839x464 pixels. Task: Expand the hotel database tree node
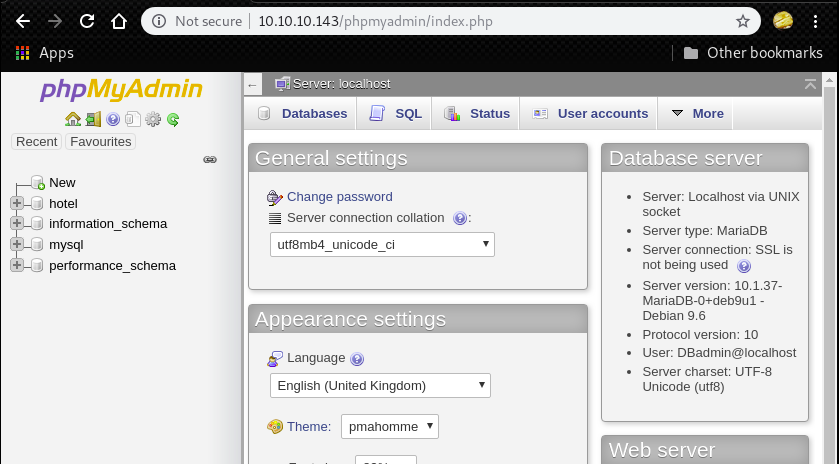pos(17,203)
